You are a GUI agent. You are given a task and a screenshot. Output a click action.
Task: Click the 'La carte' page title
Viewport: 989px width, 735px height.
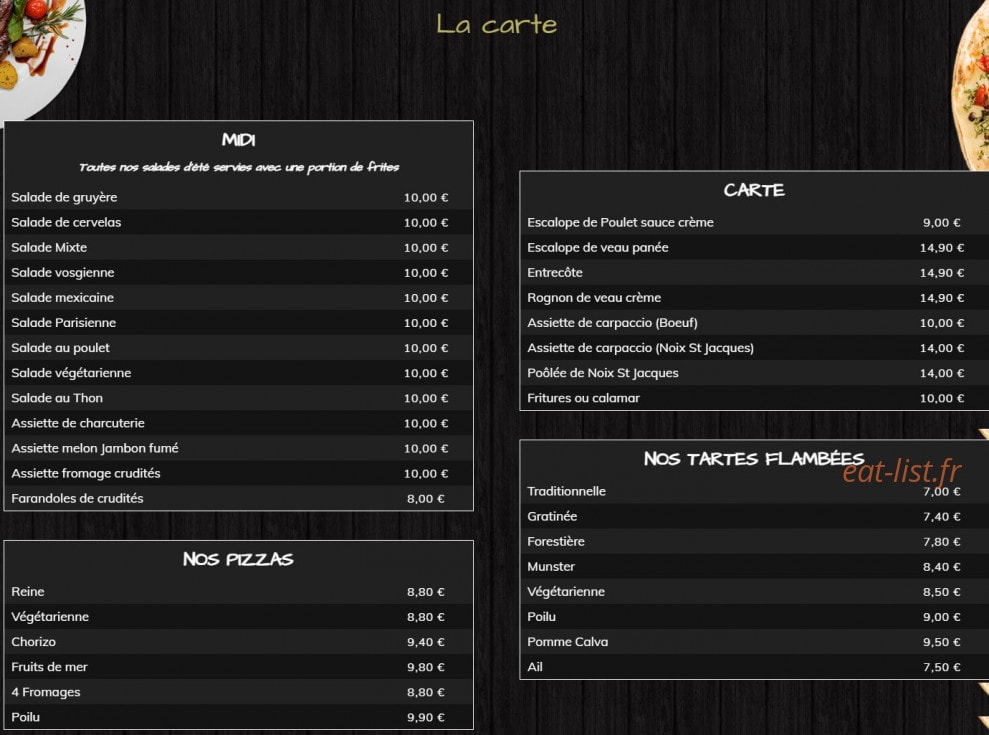click(x=496, y=25)
